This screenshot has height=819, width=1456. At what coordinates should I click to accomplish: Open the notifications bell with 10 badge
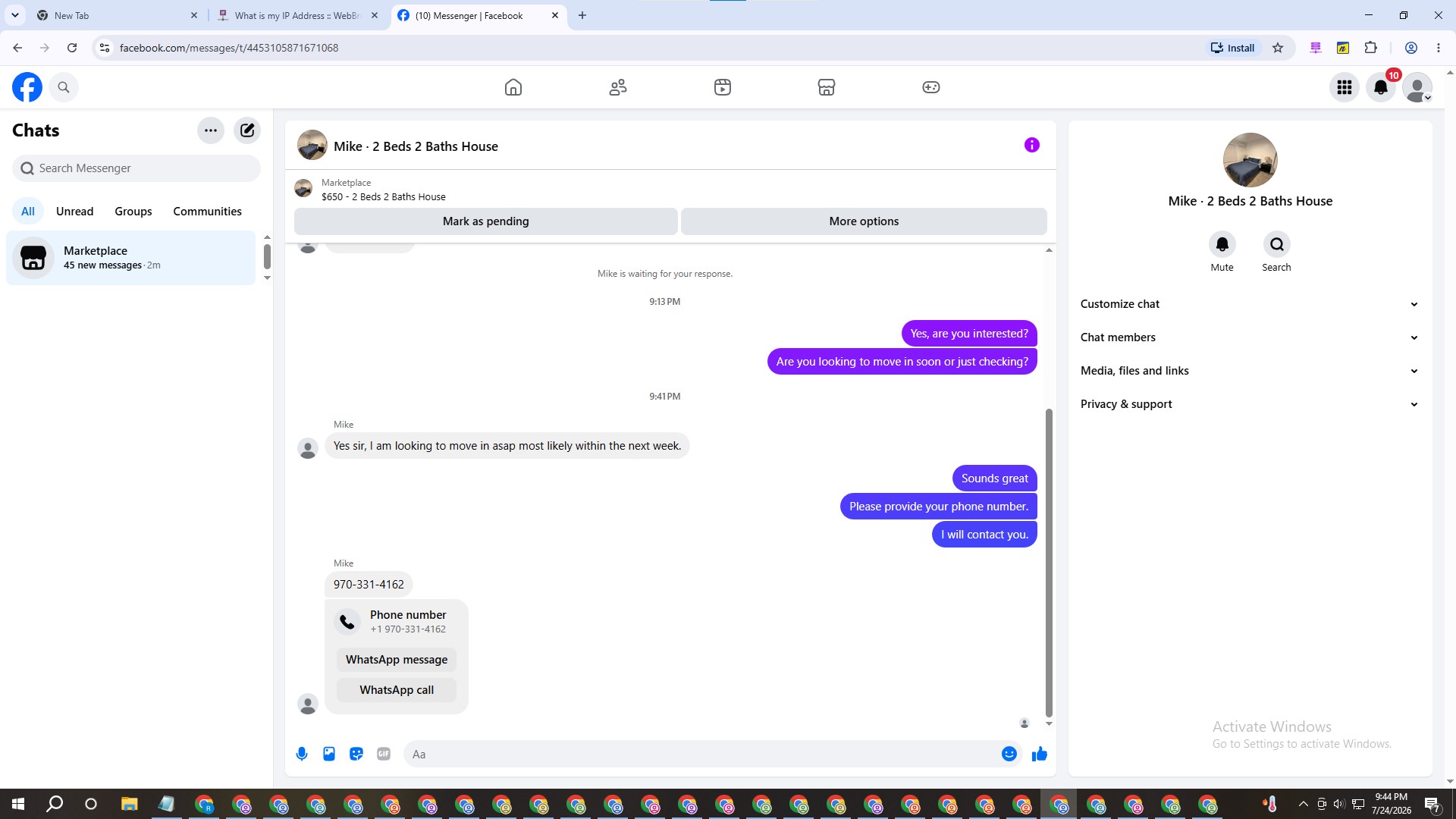[1381, 87]
